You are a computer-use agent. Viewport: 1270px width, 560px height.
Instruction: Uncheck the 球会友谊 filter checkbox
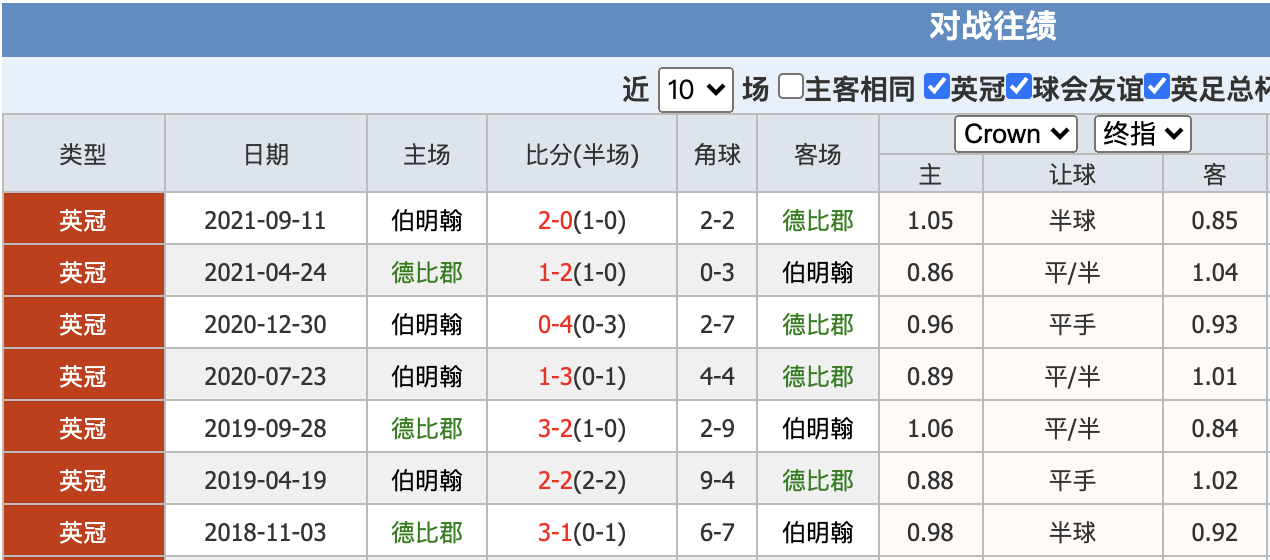pos(1018,87)
